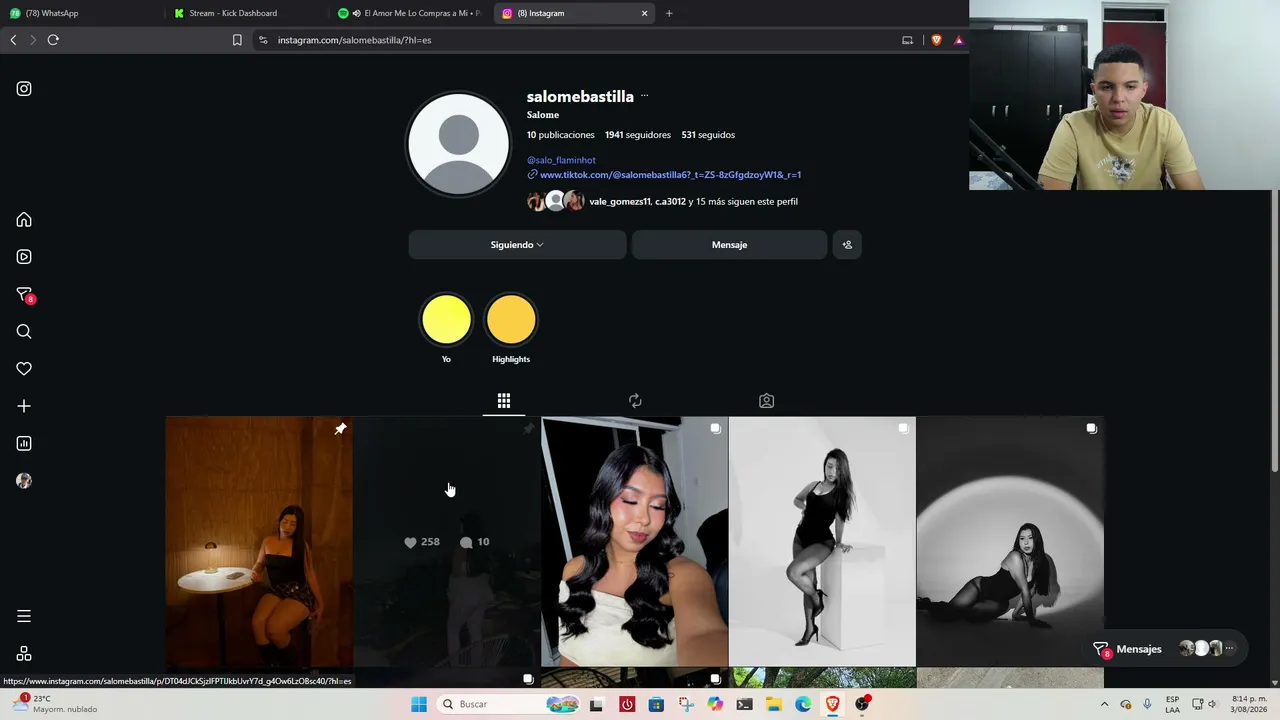Open the More hamburger menu in sidebar
The height and width of the screenshot is (720, 1280).
[x=24, y=616]
